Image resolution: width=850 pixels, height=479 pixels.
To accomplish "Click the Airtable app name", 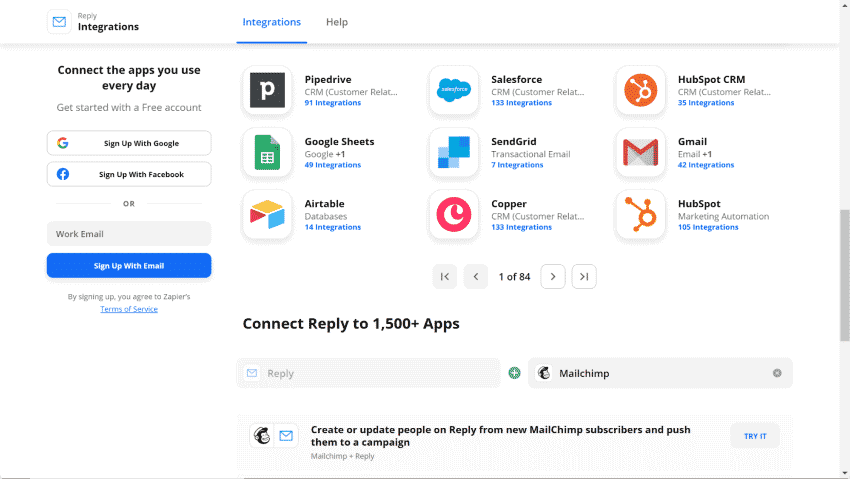I will coord(324,204).
